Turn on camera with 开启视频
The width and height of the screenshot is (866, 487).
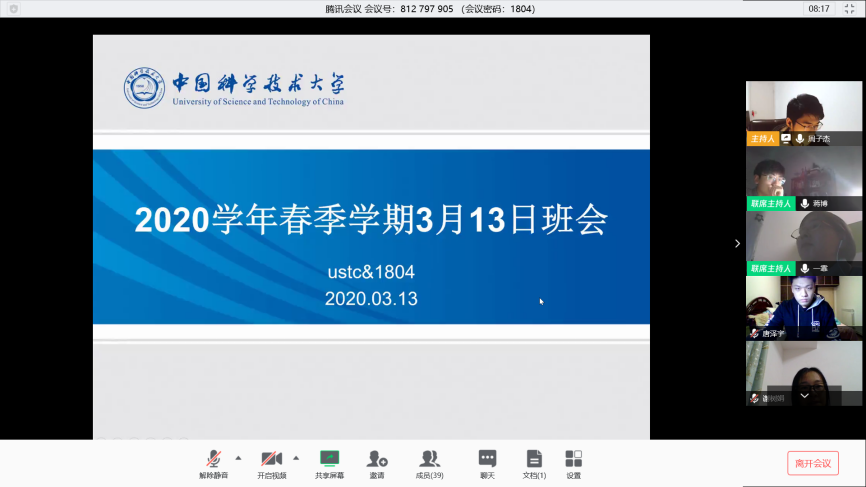pyautogui.click(x=271, y=462)
